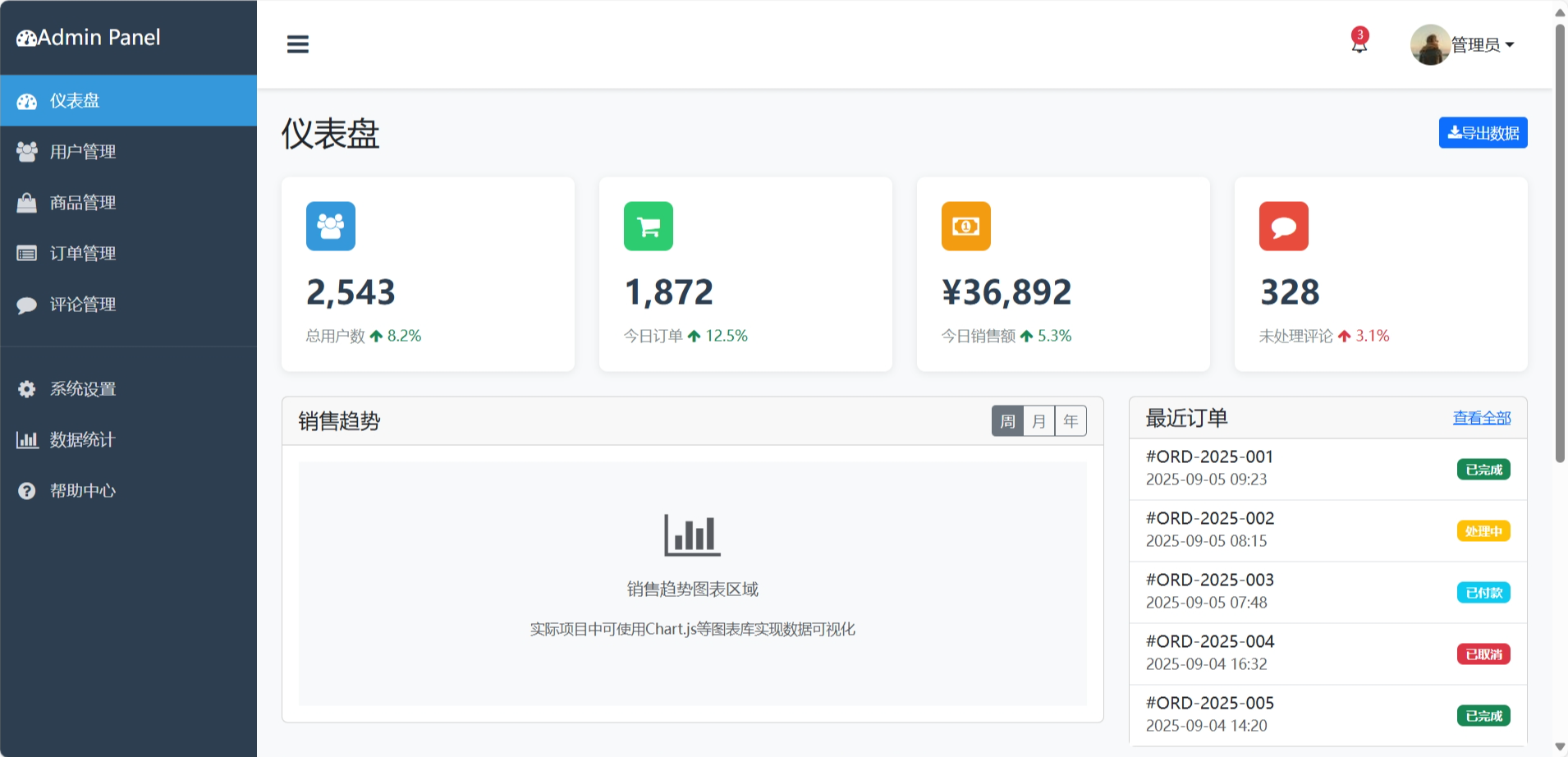Click the red comment bubble icon
The width and height of the screenshot is (1568, 757).
coord(1283,226)
